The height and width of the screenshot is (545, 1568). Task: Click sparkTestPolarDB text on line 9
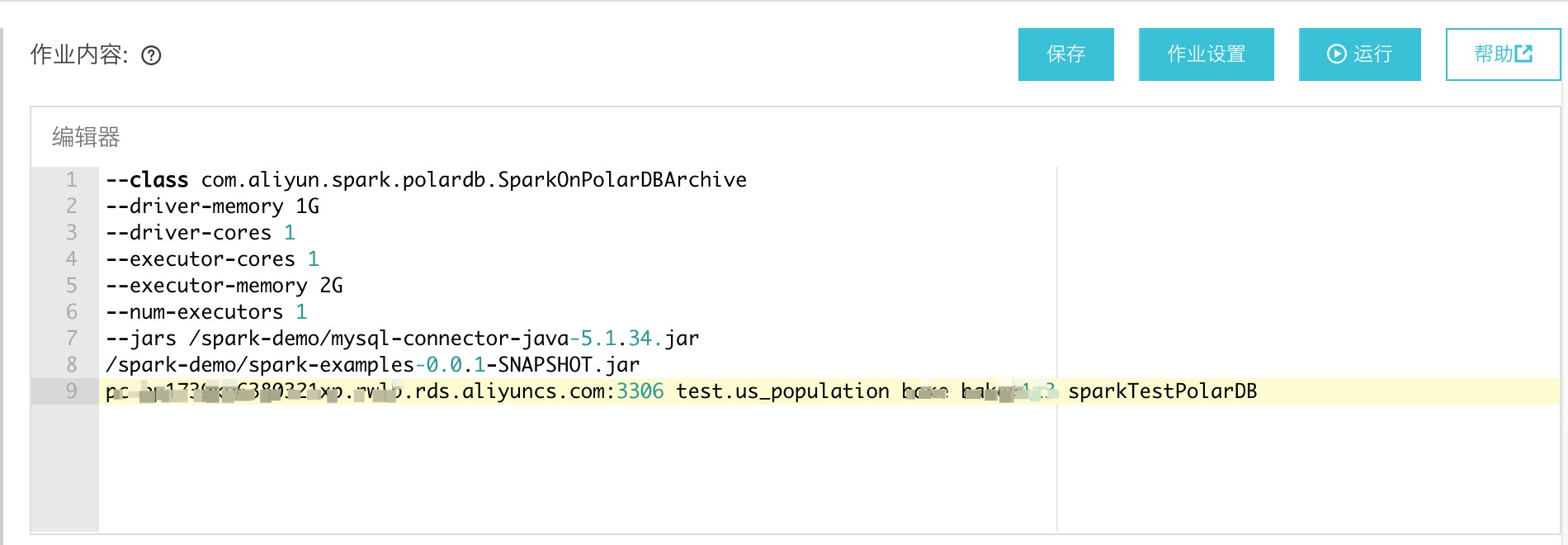click(1163, 391)
